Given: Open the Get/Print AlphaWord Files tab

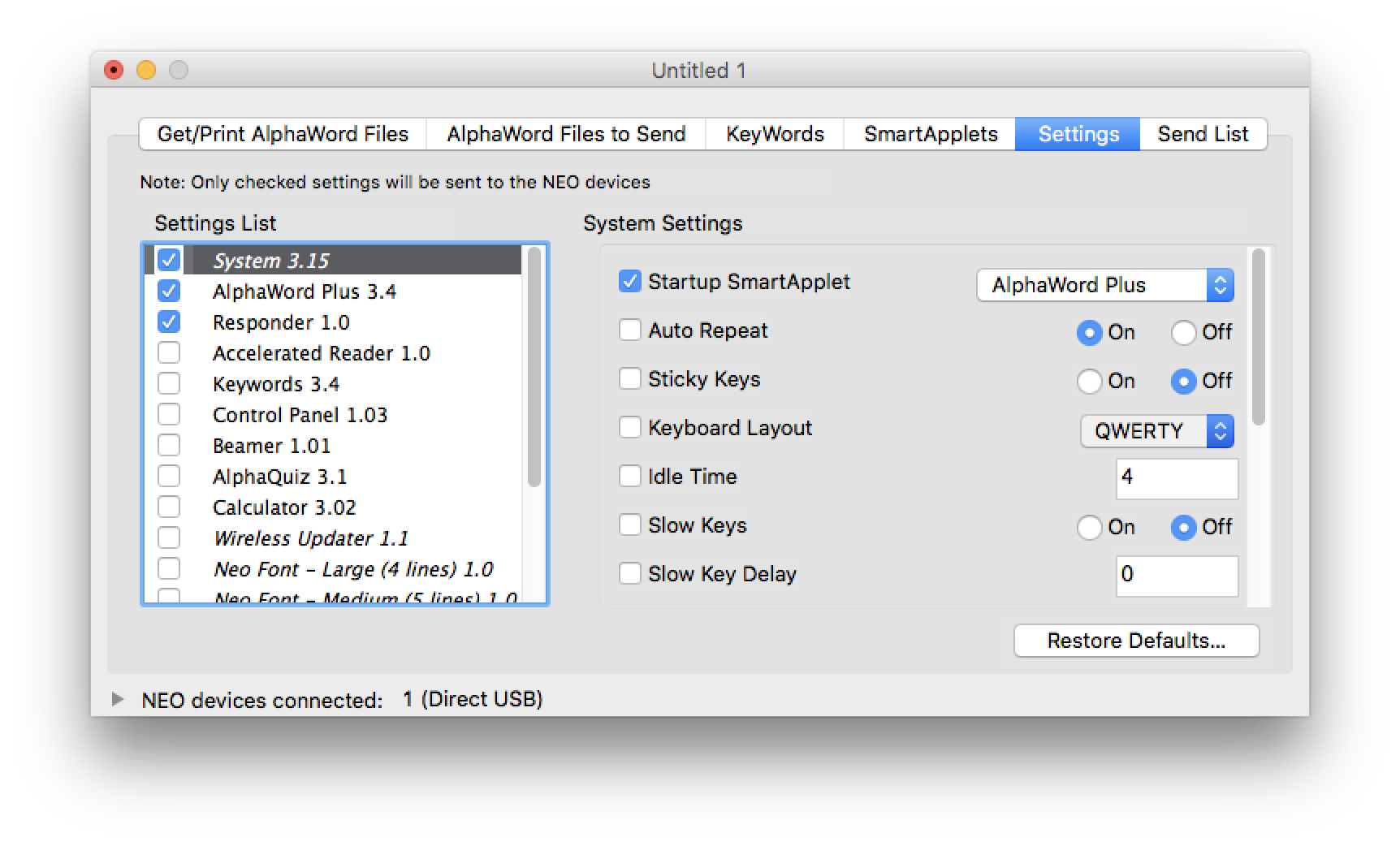Looking at the screenshot, I should pos(283,134).
